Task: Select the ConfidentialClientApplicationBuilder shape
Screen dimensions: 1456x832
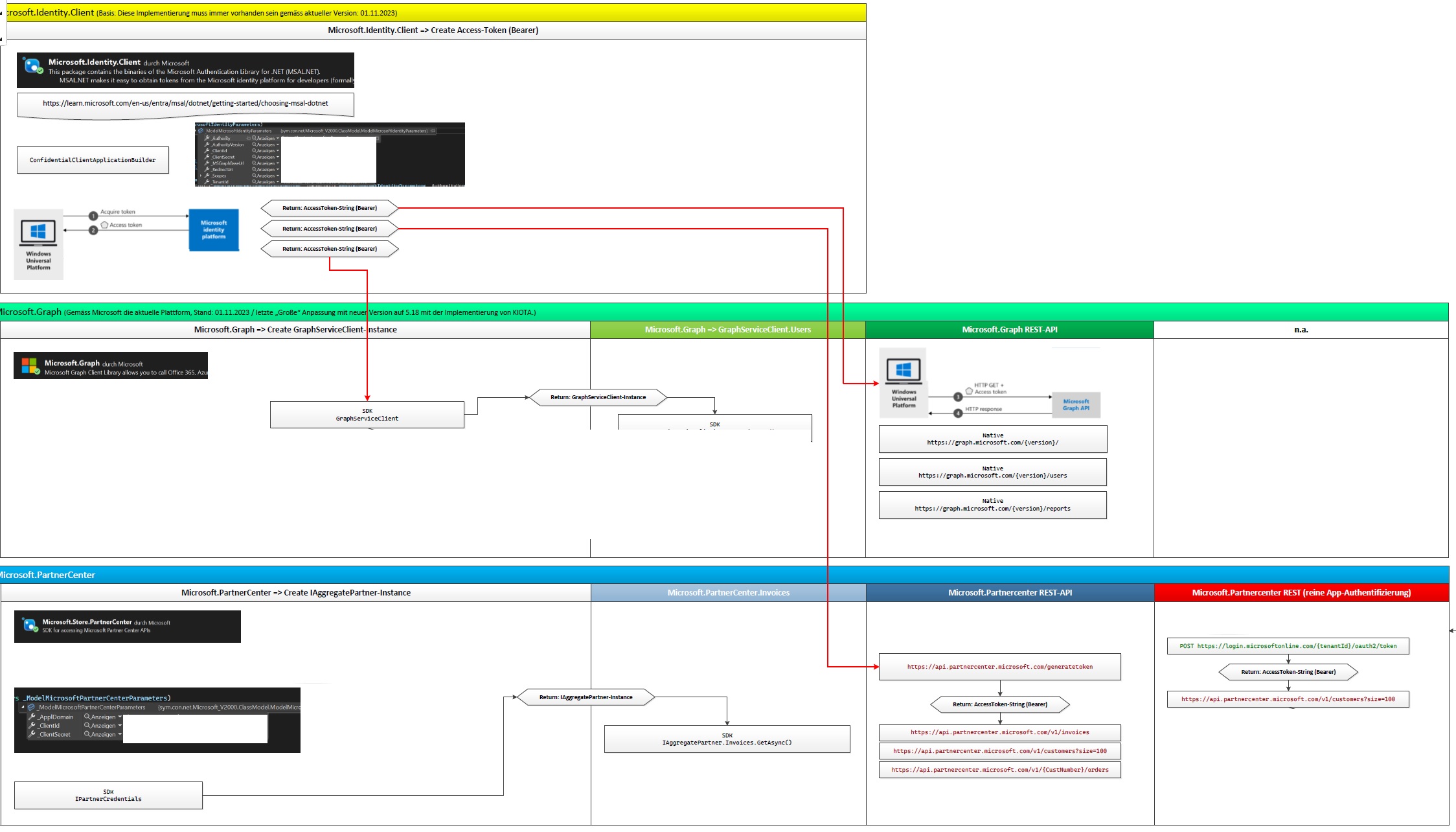Action: (x=93, y=160)
